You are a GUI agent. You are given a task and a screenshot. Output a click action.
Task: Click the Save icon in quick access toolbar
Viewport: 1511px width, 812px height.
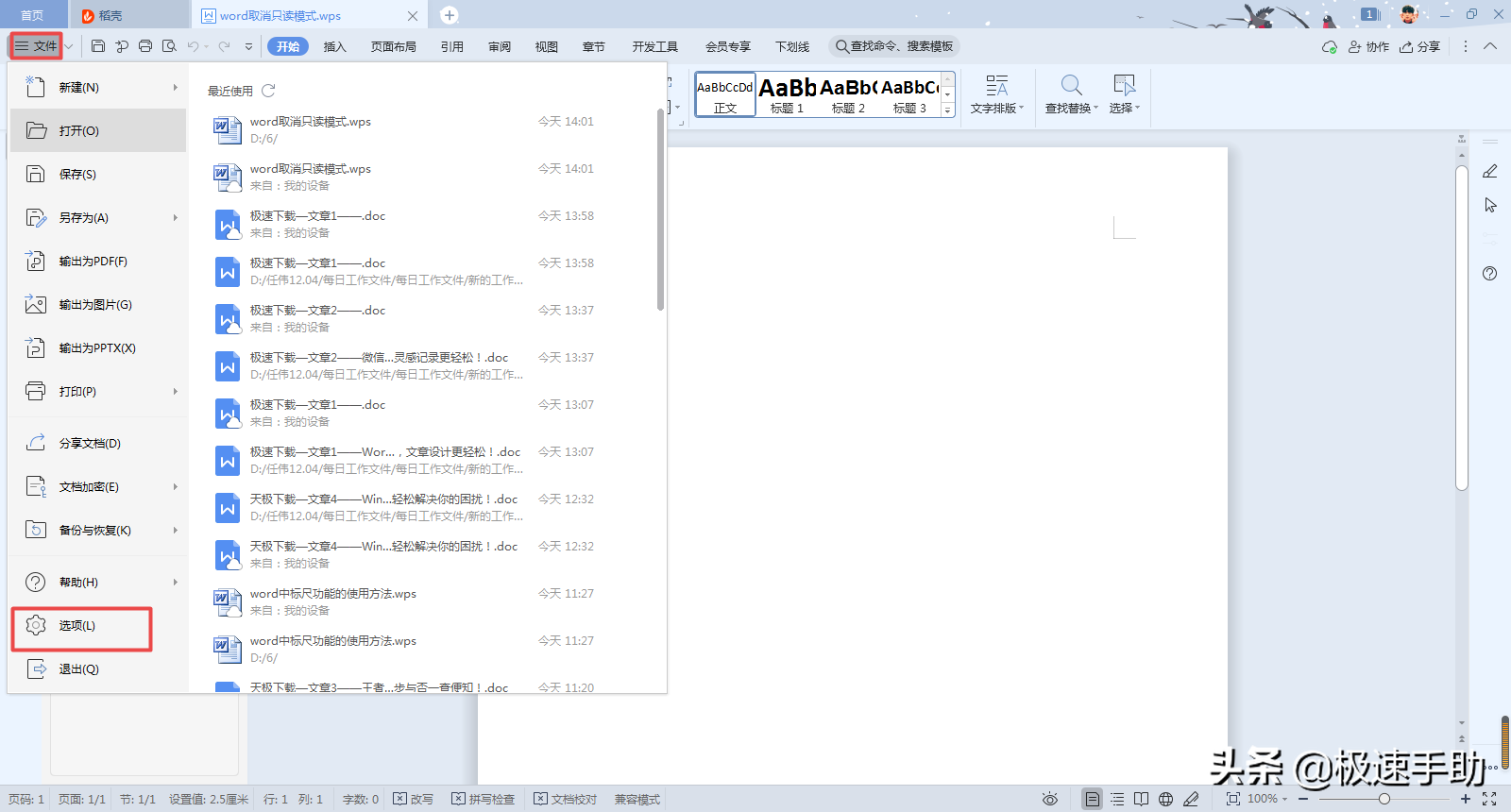(98, 46)
